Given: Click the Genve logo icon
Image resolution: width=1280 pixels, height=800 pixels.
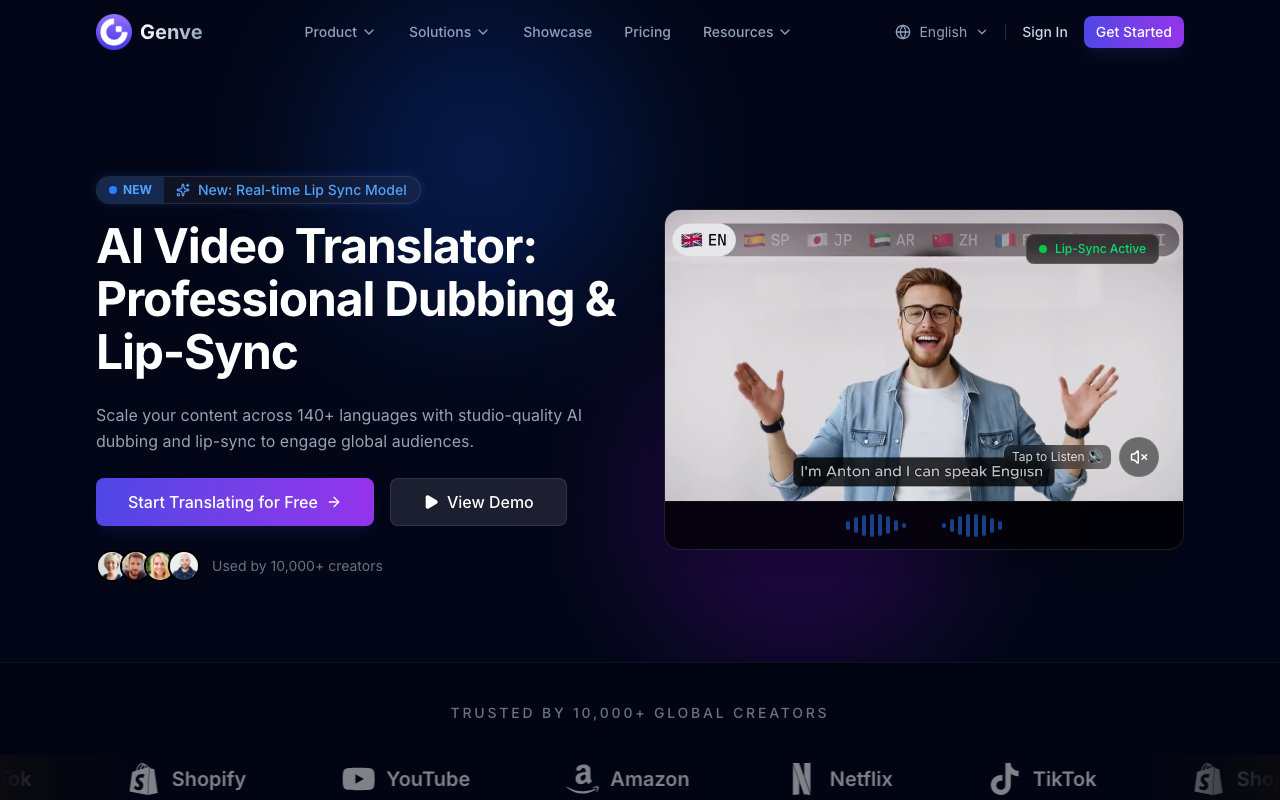Looking at the screenshot, I should click(x=114, y=32).
